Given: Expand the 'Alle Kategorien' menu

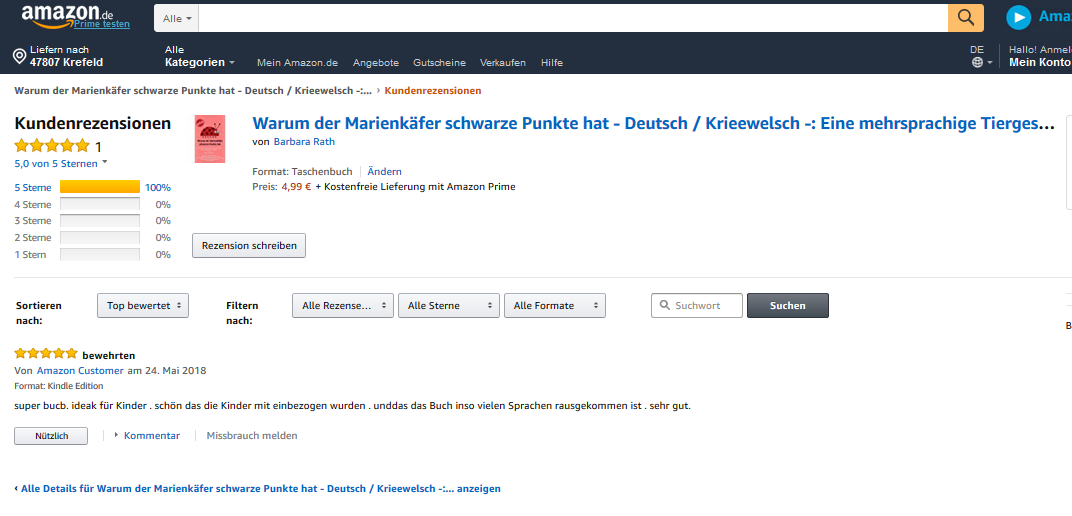Looking at the screenshot, I should 200,56.
